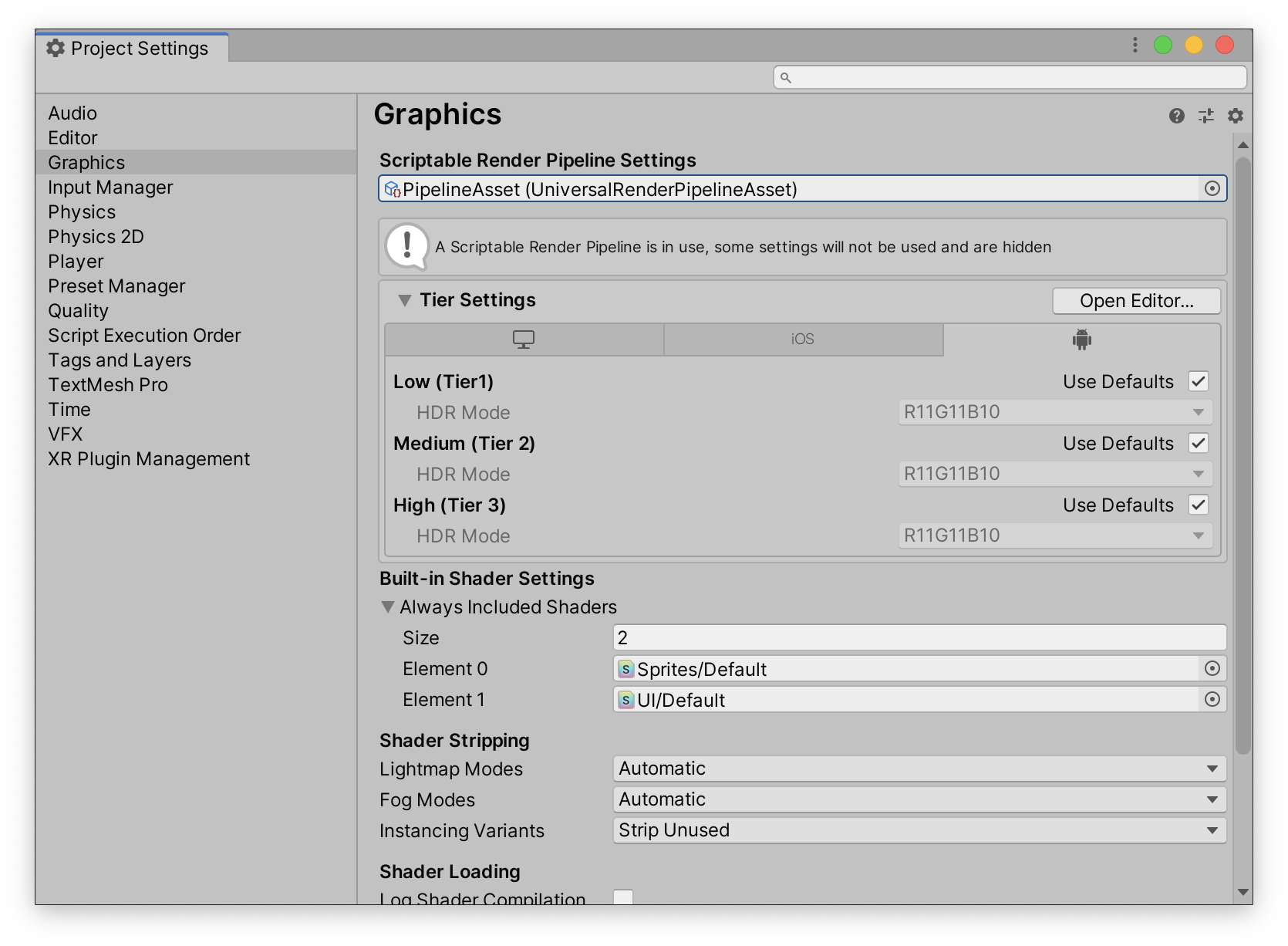Click the vertical scrollbar thumb
The image size is (1288, 946).
1242,455
